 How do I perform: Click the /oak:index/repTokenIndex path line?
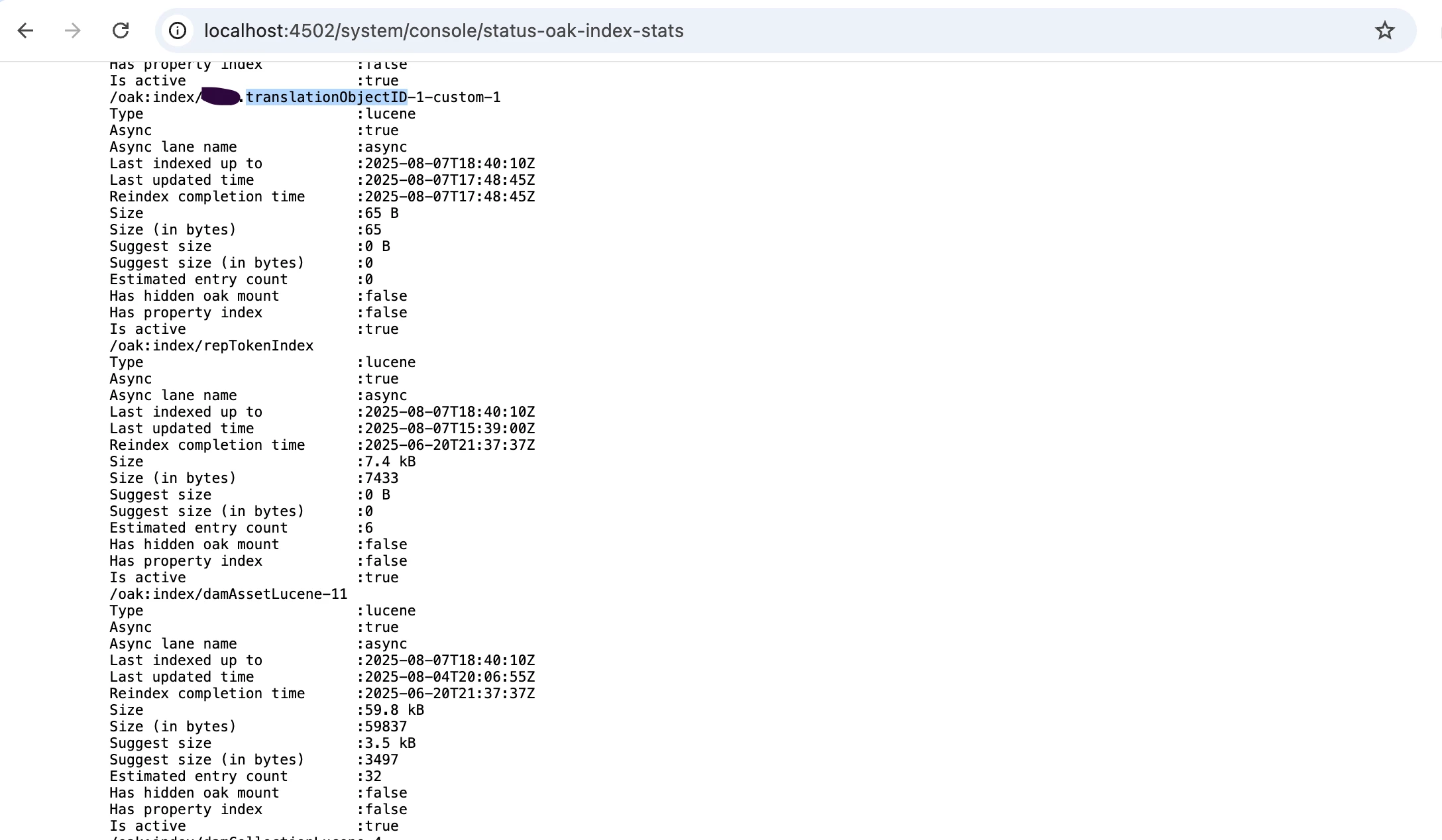211,346
